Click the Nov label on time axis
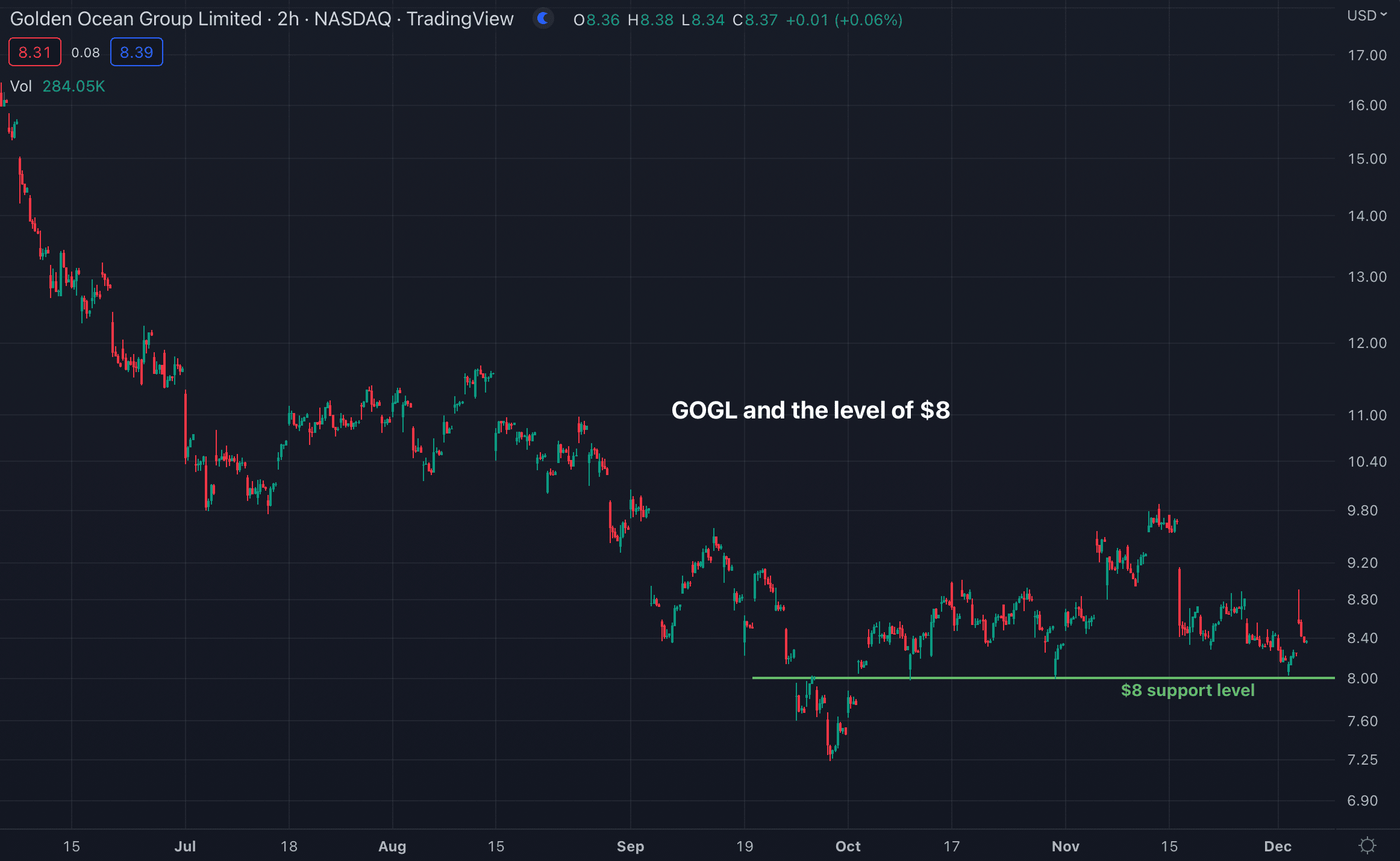The height and width of the screenshot is (861, 1400). pos(1065,846)
